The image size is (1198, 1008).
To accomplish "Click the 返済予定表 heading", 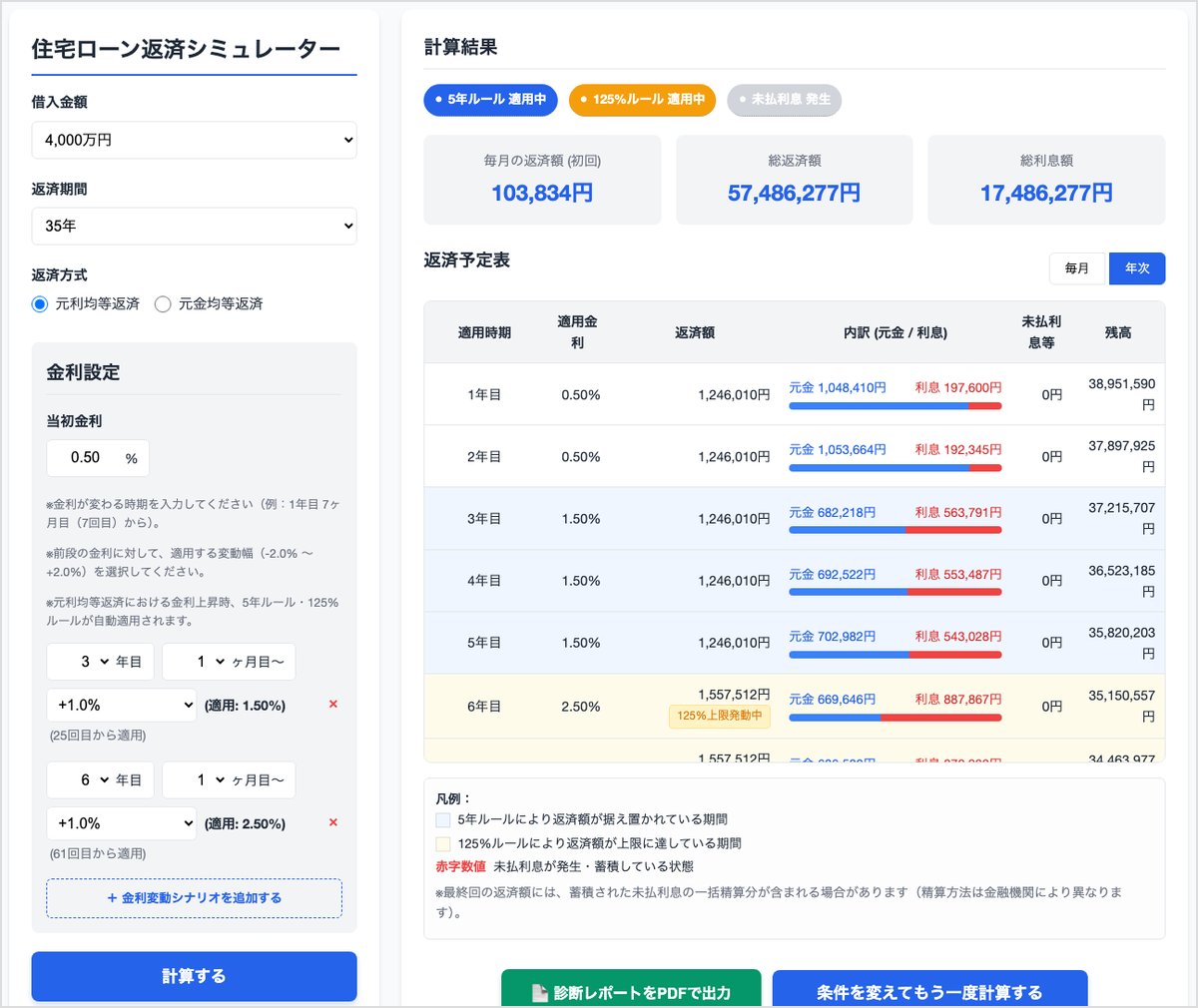I will click(x=466, y=260).
